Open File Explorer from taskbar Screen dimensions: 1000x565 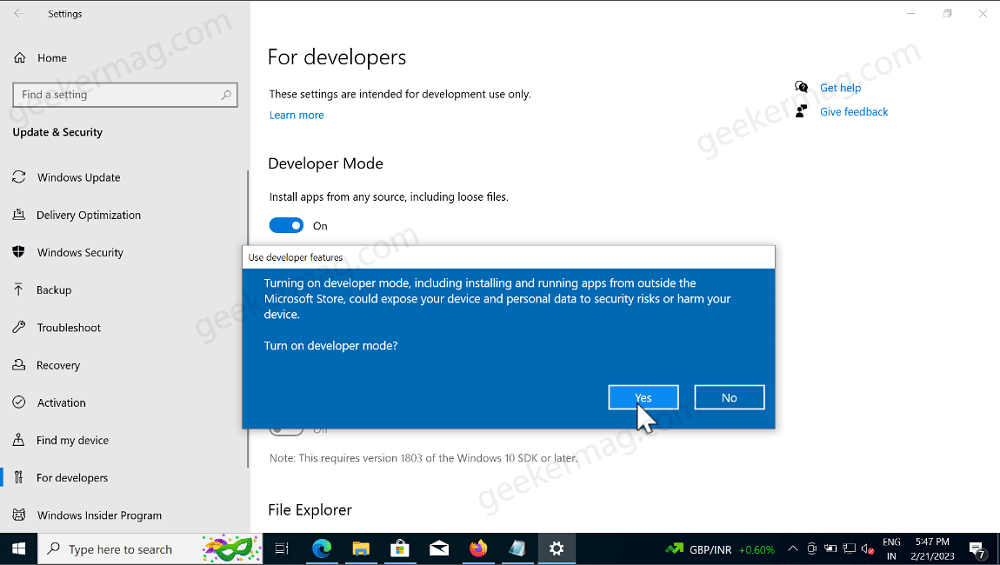click(361, 548)
